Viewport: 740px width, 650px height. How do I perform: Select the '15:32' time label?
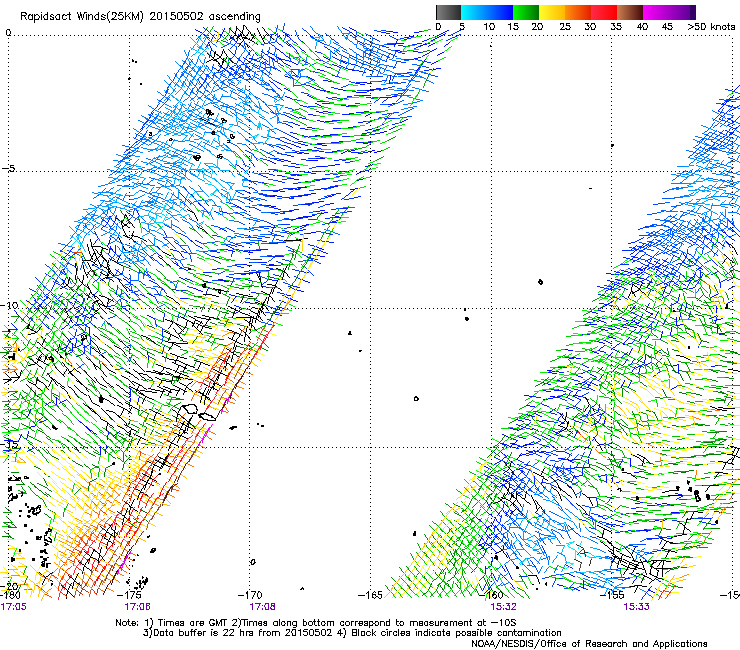503,606
